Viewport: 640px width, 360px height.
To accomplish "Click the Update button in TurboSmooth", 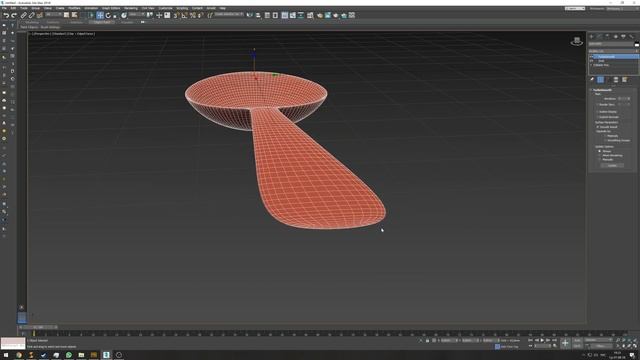I will pyautogui.click(x=612, y=165).
